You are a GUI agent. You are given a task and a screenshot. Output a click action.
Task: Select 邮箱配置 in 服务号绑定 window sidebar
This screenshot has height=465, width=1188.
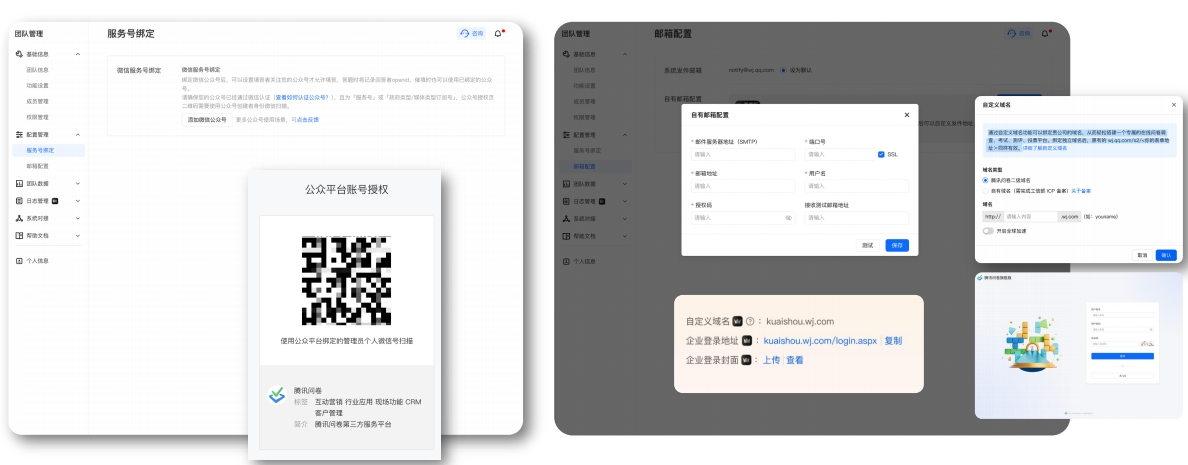click(38, 166)
